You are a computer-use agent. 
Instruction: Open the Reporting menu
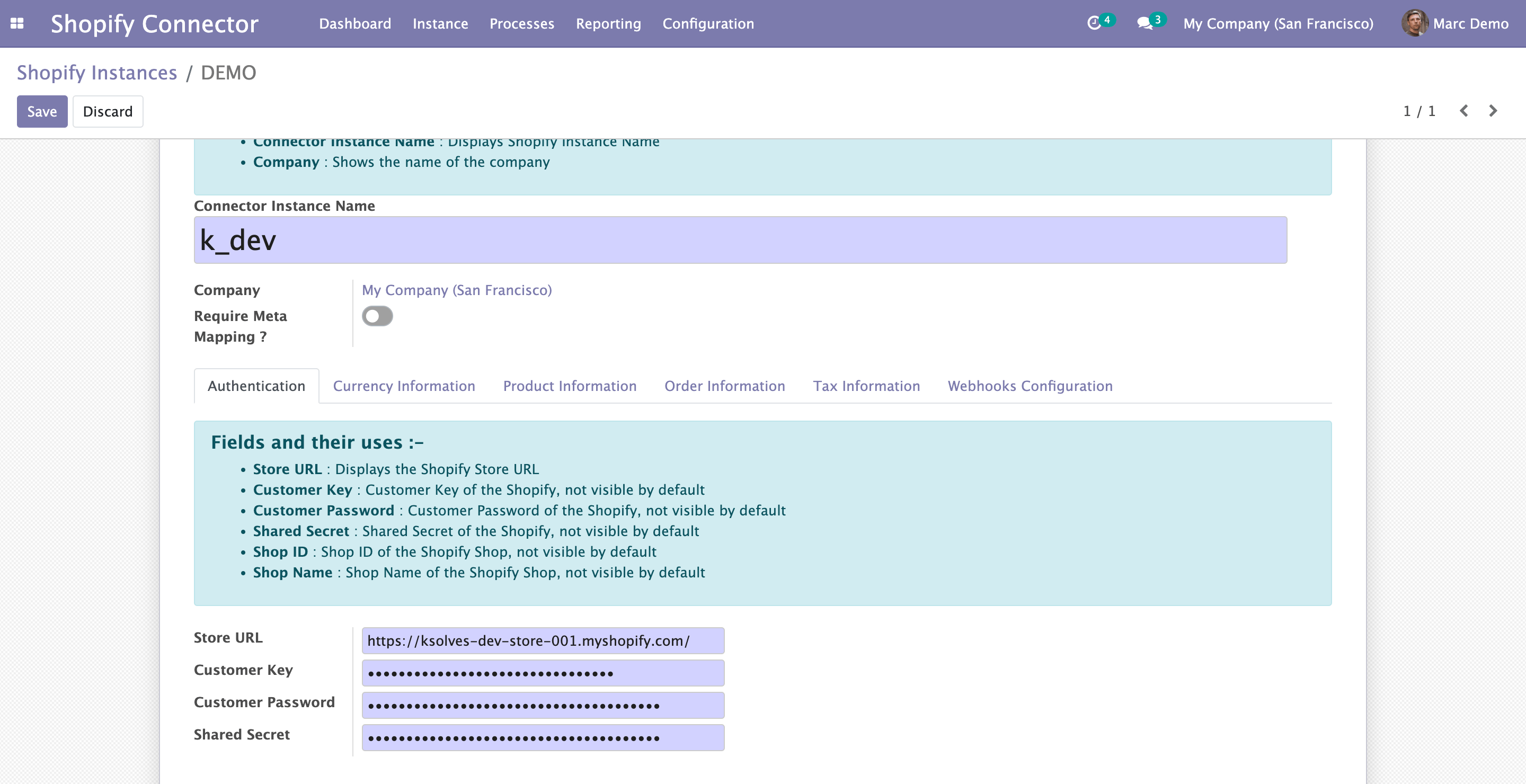(608, 24)
